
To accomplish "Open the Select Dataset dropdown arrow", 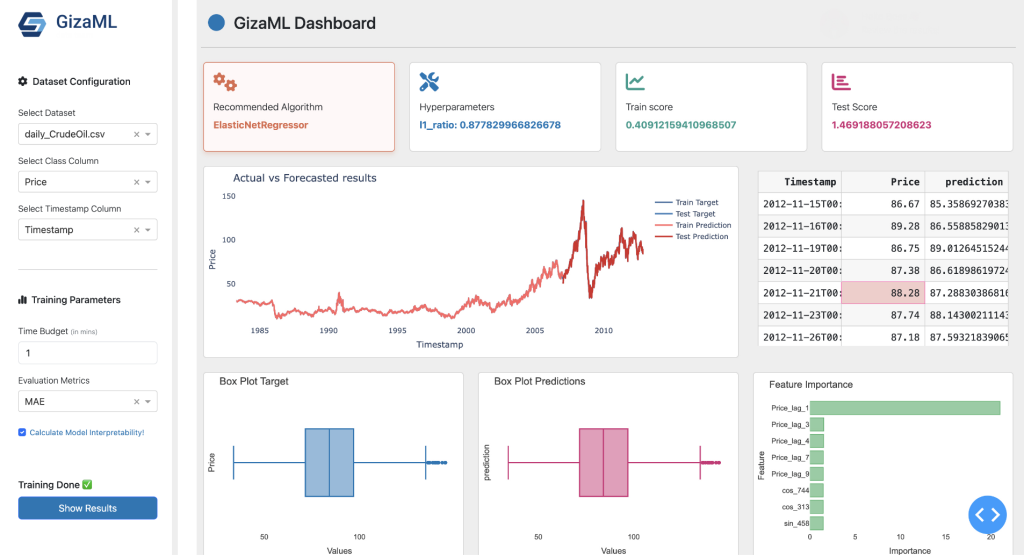I will pyautogui.click(x=148, y=134).
